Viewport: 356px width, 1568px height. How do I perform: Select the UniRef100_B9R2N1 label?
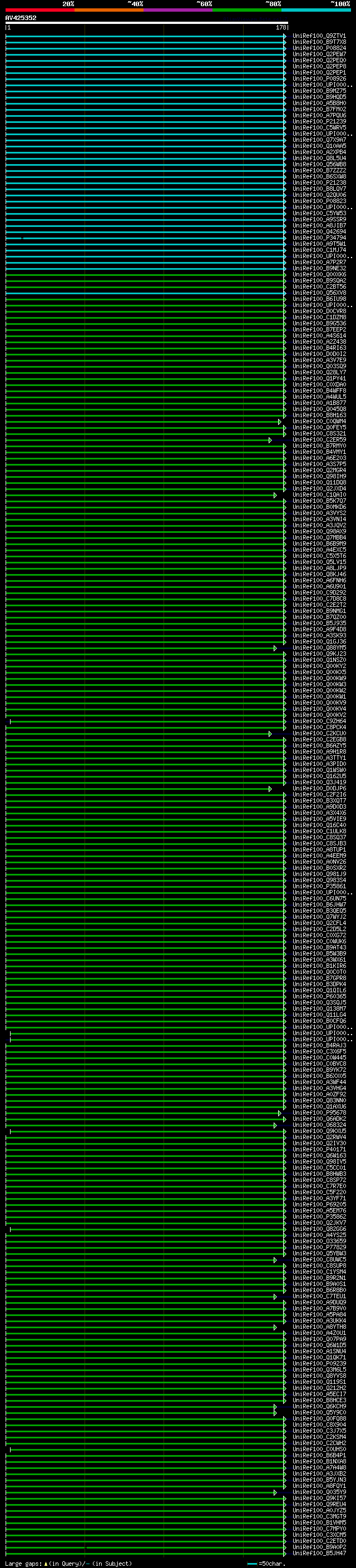pyautogui.click(x=319, y=1278)
